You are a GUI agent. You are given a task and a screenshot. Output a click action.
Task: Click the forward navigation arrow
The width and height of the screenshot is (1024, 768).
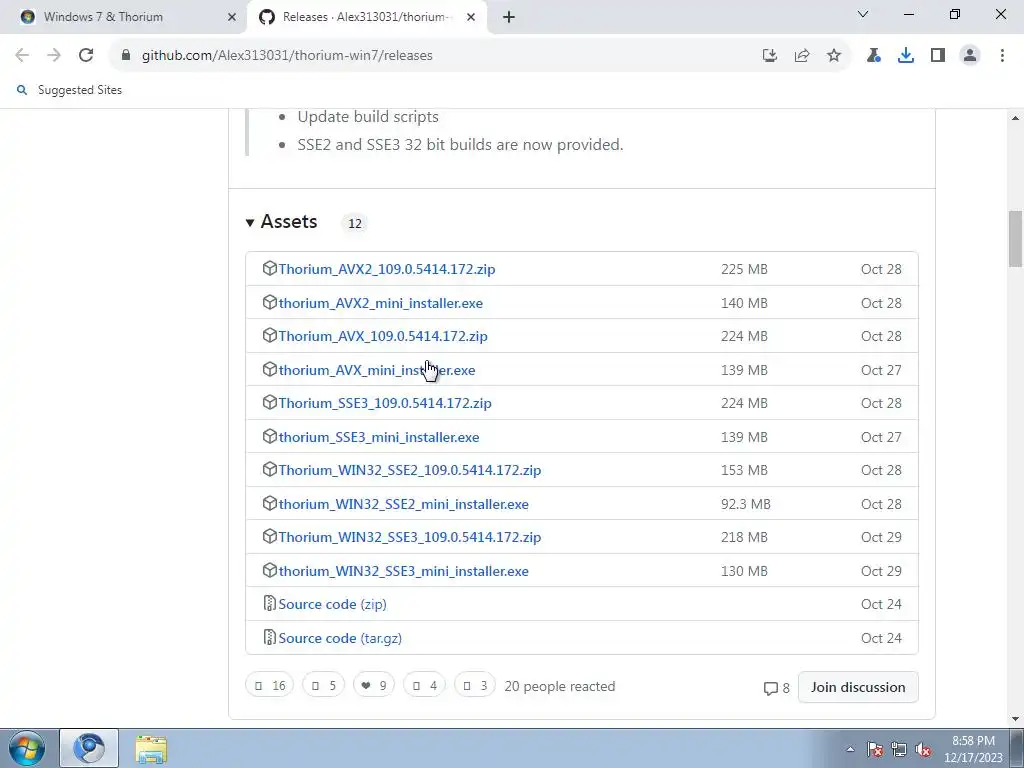54,56
